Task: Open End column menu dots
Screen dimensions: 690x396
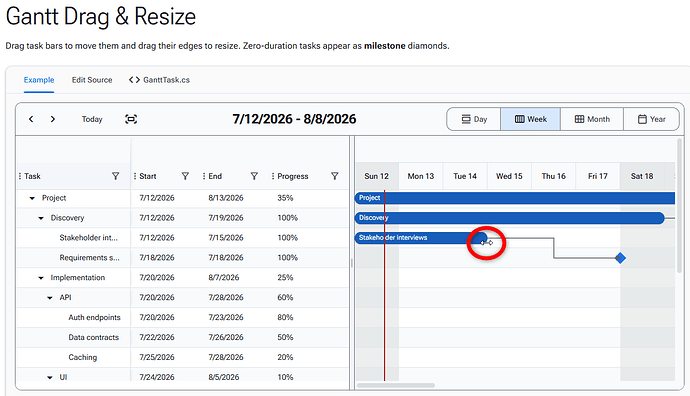Action: coord(204,176)
